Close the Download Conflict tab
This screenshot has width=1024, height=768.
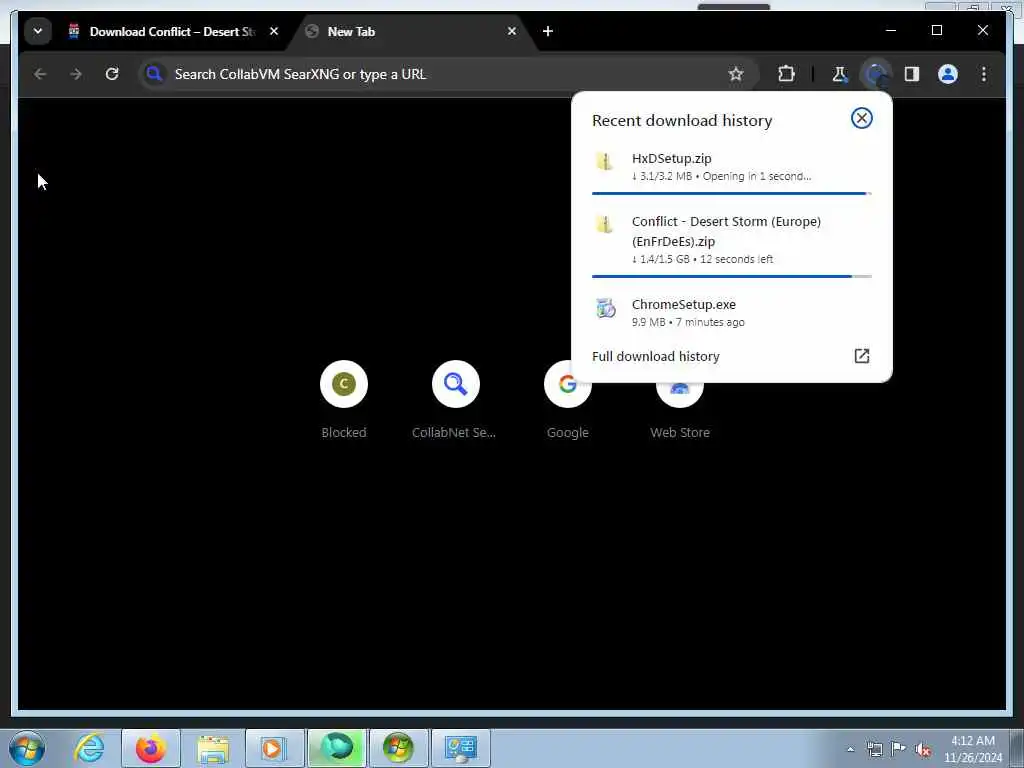(274, 31)
